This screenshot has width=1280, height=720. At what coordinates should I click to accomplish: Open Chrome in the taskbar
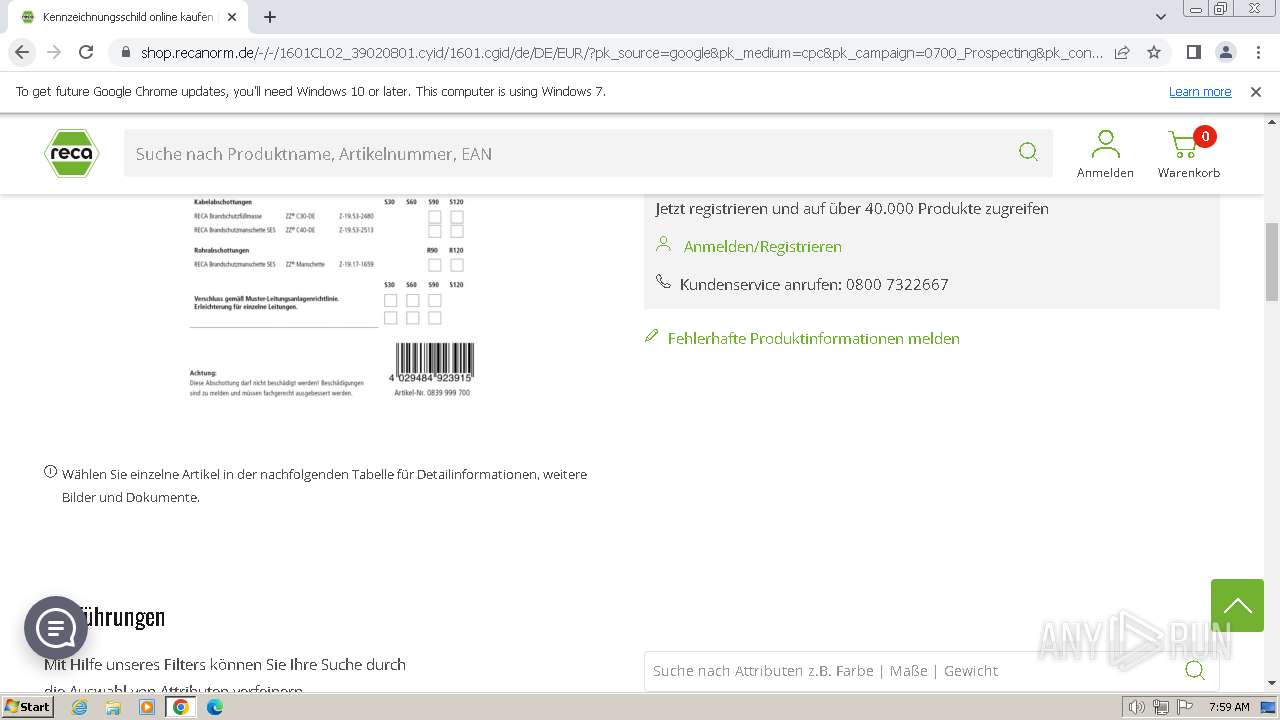181,707
